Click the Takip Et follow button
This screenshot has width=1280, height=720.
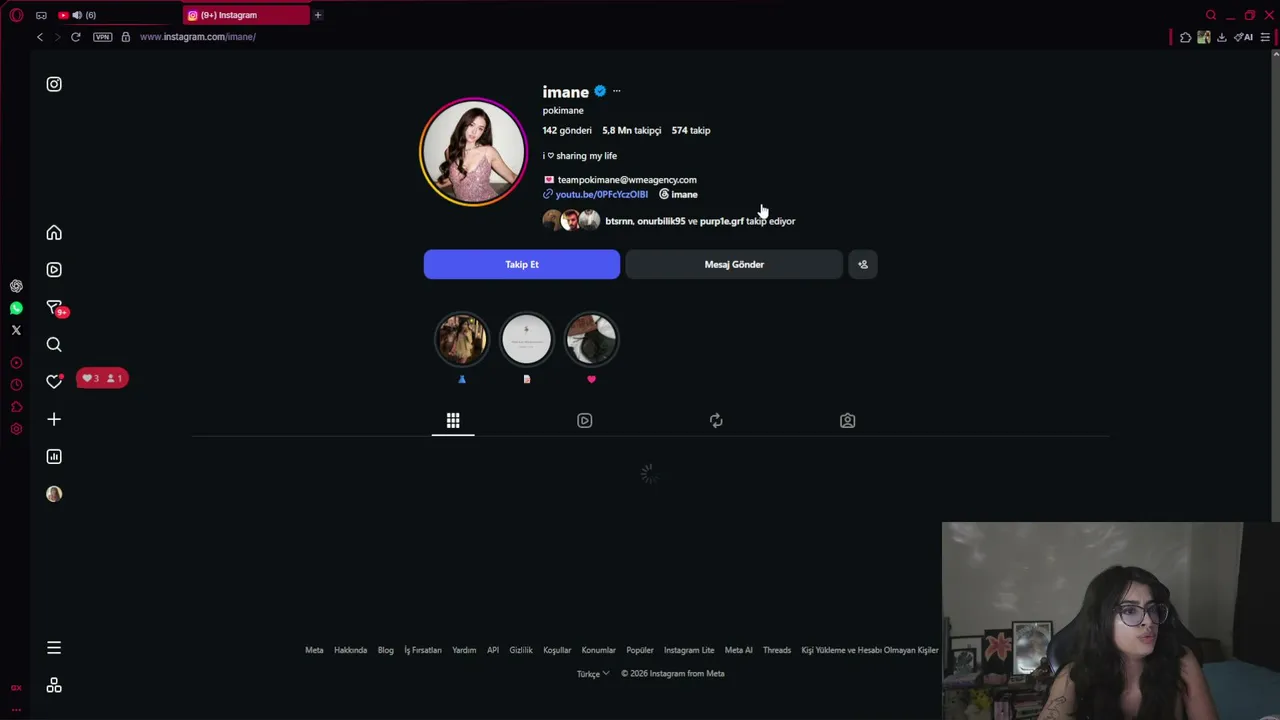[x=522, y=264]
